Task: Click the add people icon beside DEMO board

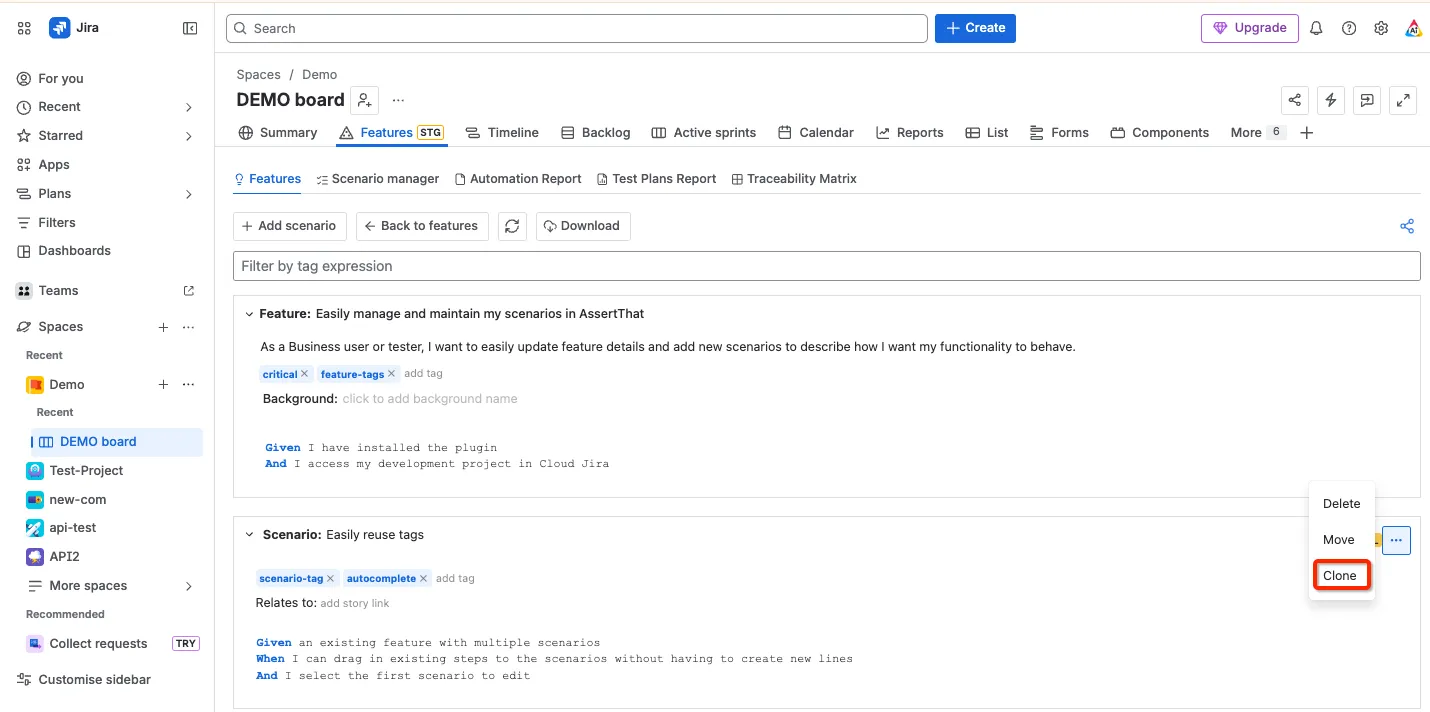Action: 364,100
